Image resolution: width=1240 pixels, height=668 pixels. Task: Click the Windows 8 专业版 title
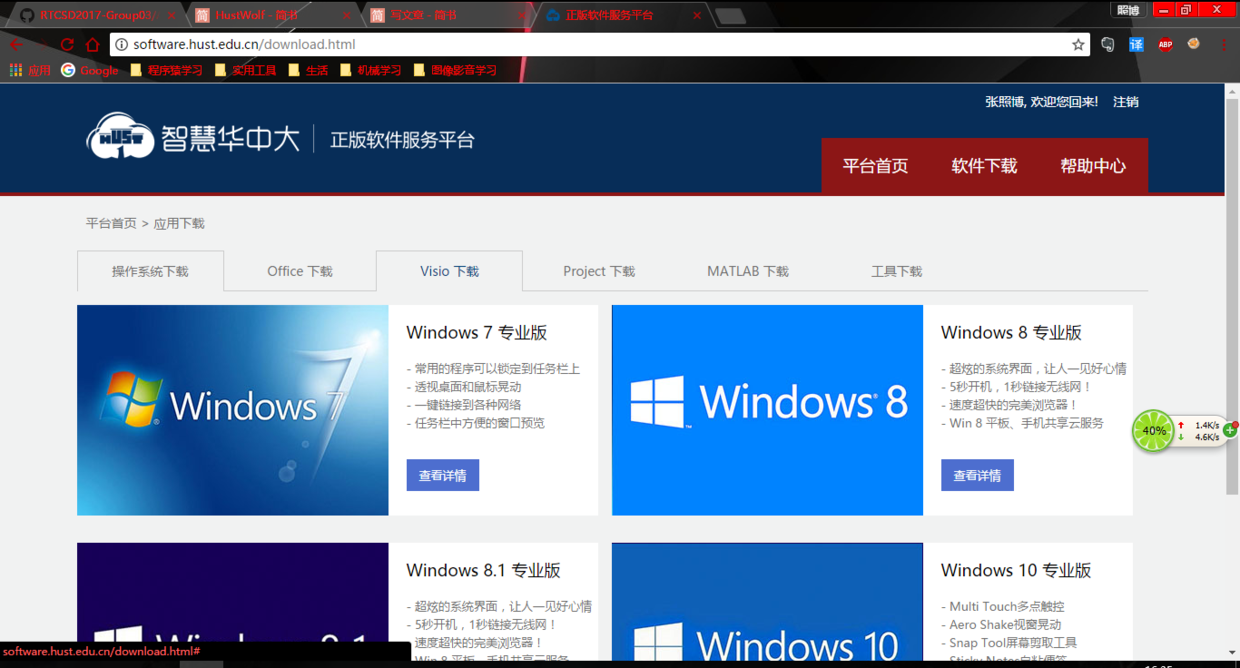coord(1011,333)
